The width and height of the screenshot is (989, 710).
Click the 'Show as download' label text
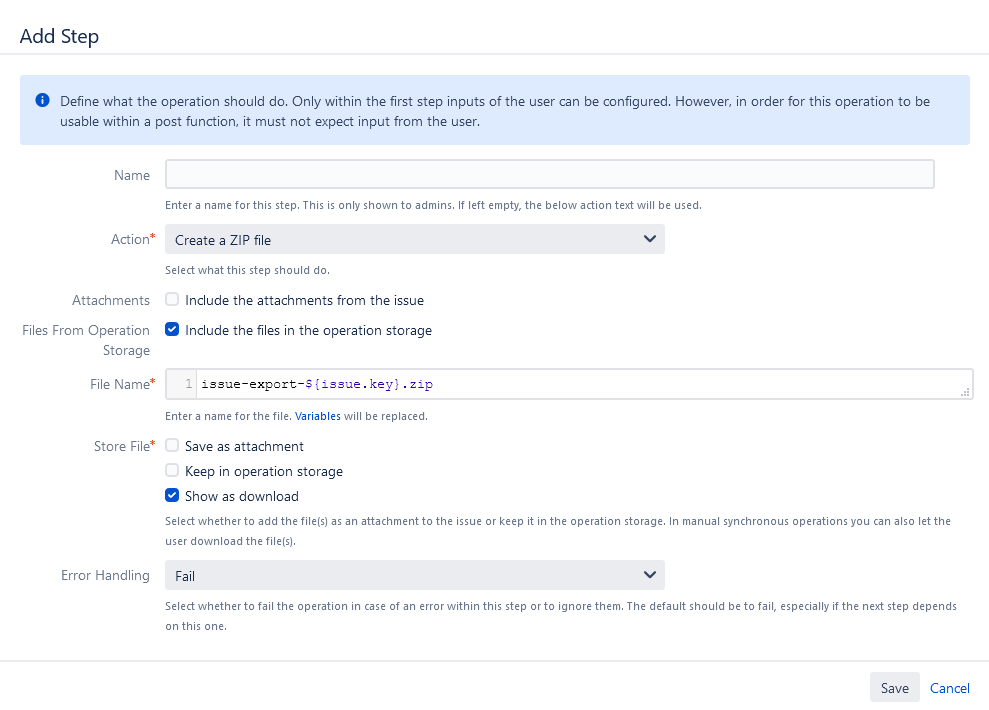[x=241, y=496]
